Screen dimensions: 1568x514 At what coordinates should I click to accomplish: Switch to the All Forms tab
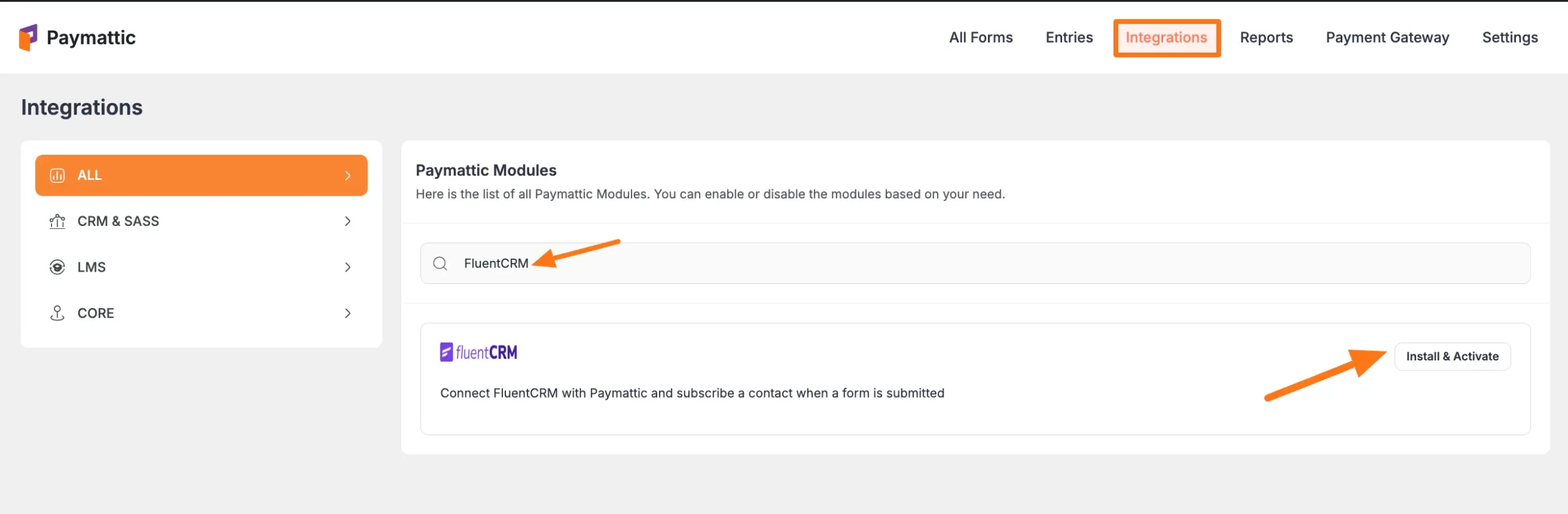click(x=980, y=37)
